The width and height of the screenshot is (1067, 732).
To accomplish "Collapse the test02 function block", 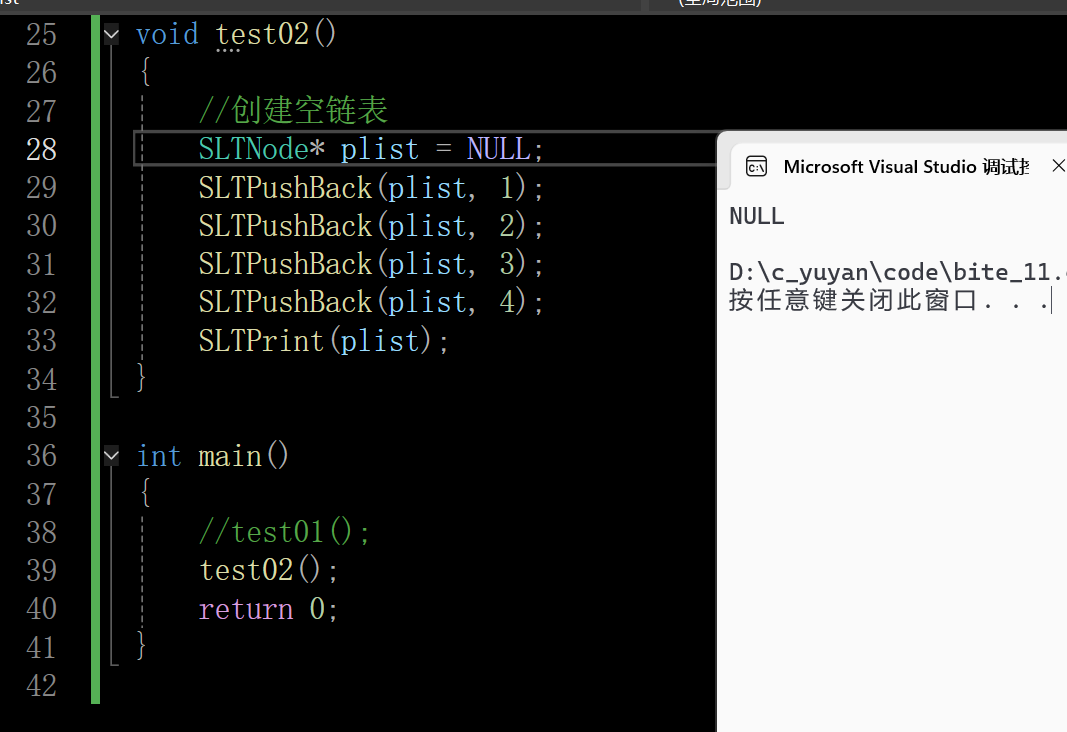I will [x=111, y=33].
